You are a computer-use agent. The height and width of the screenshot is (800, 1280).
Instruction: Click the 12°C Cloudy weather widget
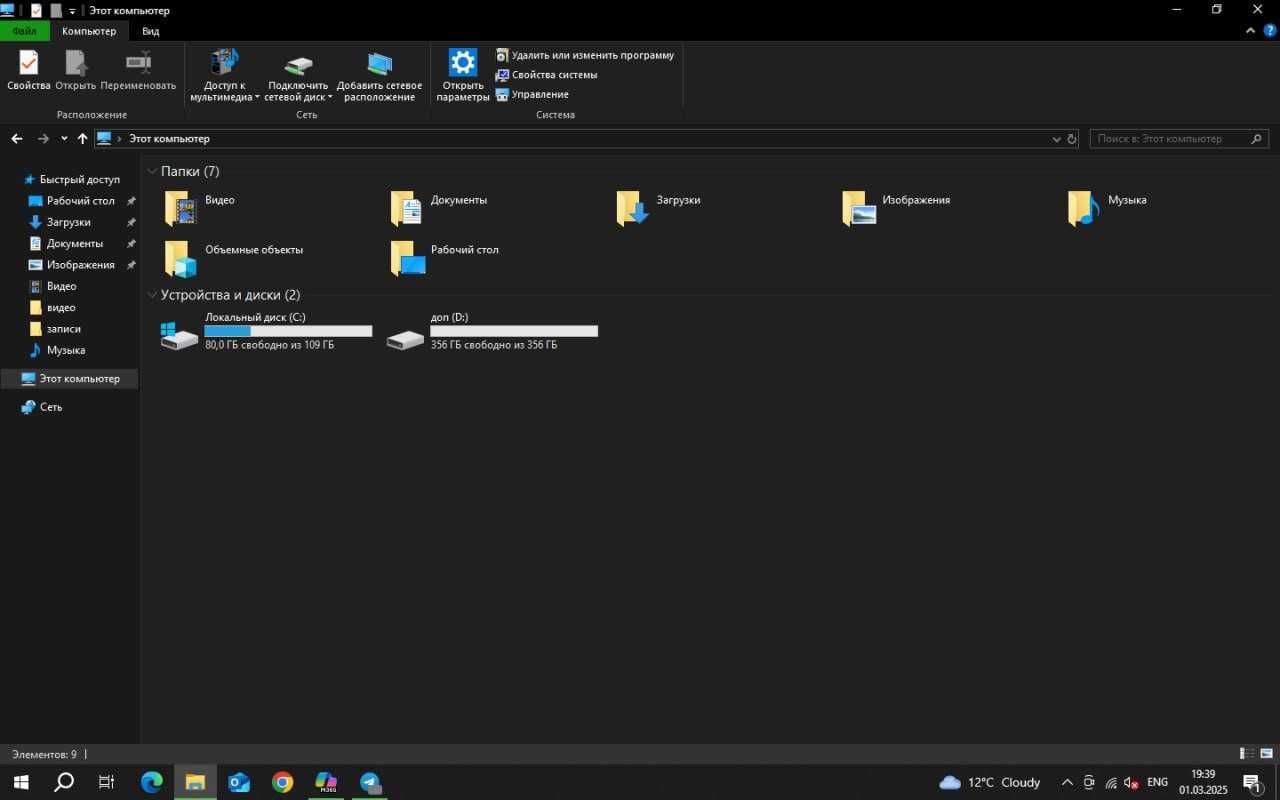[x=990, y=782]
